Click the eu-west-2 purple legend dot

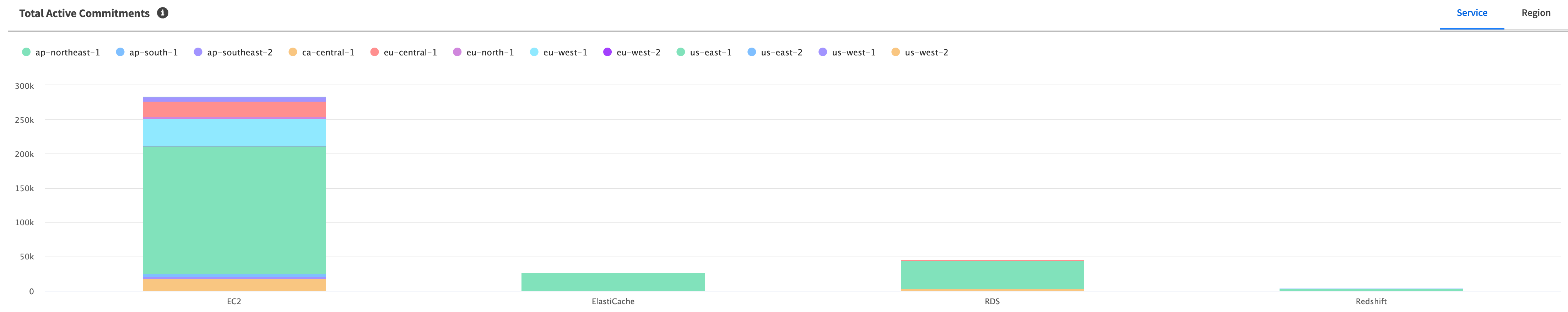pyautogui.click(x=607, y=52)
